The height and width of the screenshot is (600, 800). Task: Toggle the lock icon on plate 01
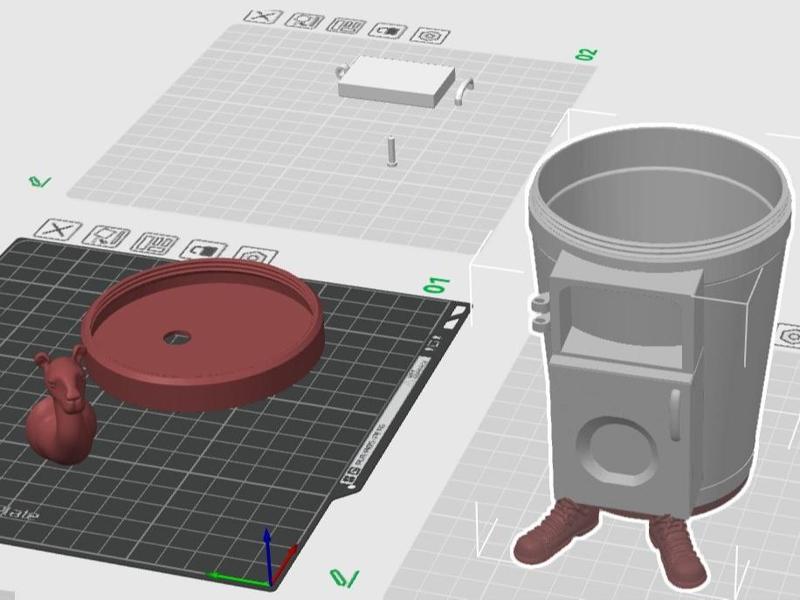tap(204, 250)
